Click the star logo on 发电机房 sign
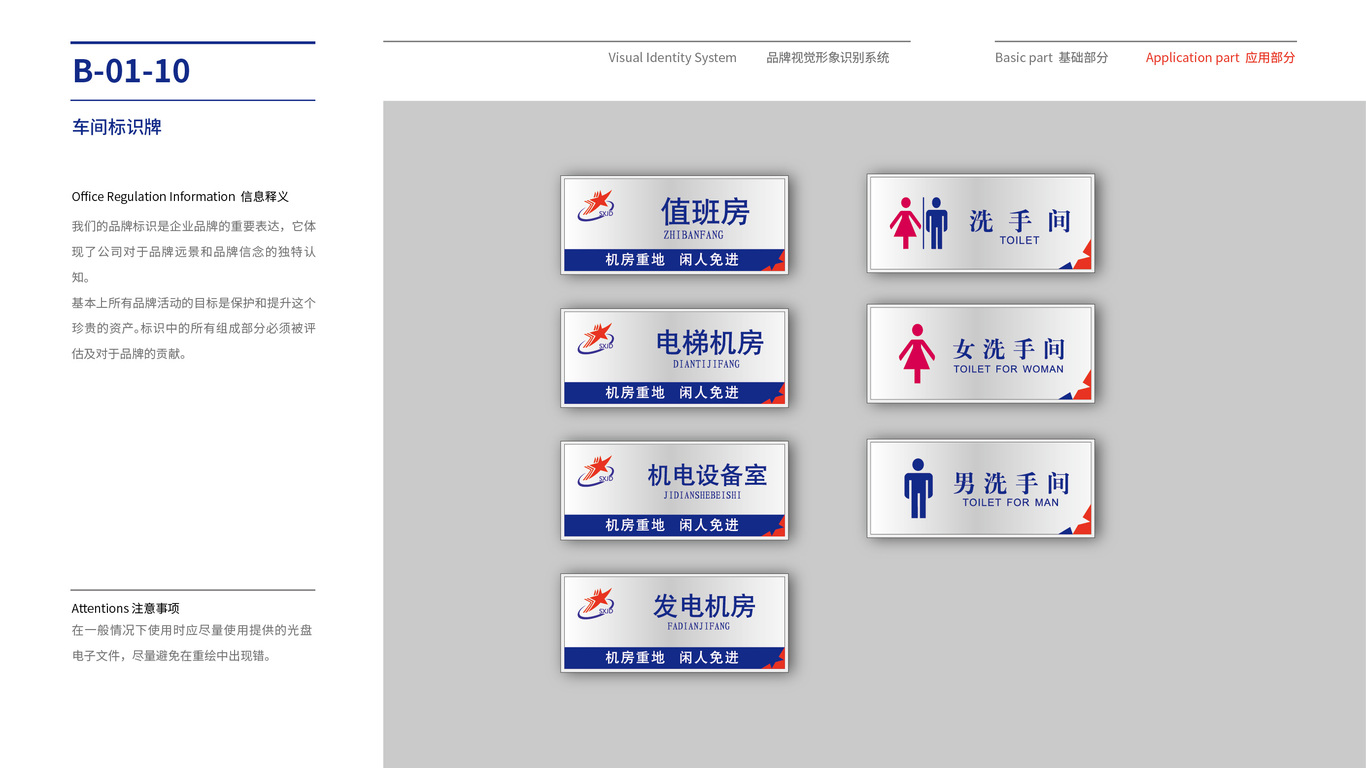 (x=596, y=603)
